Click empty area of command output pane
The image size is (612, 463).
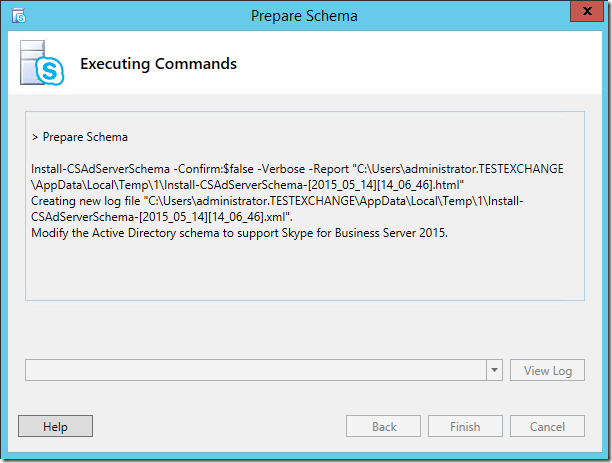tap(304, 269)
